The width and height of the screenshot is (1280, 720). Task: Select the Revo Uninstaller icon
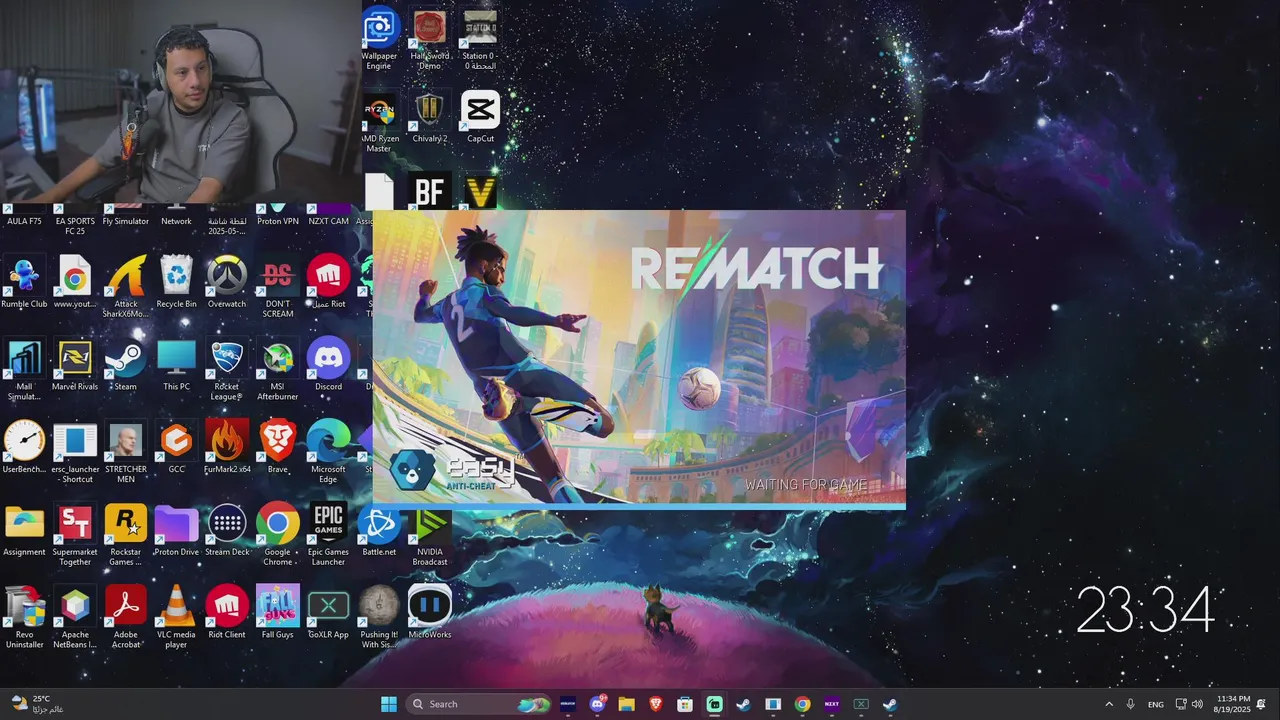coord(24,619)
